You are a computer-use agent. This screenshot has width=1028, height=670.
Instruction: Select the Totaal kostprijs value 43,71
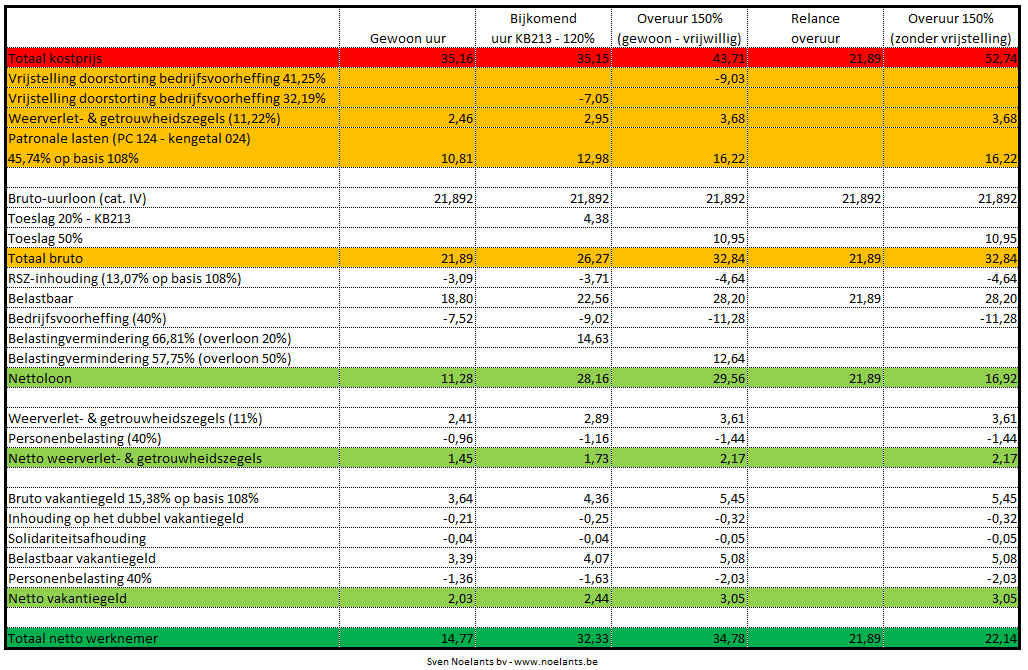tap(727, 59)
